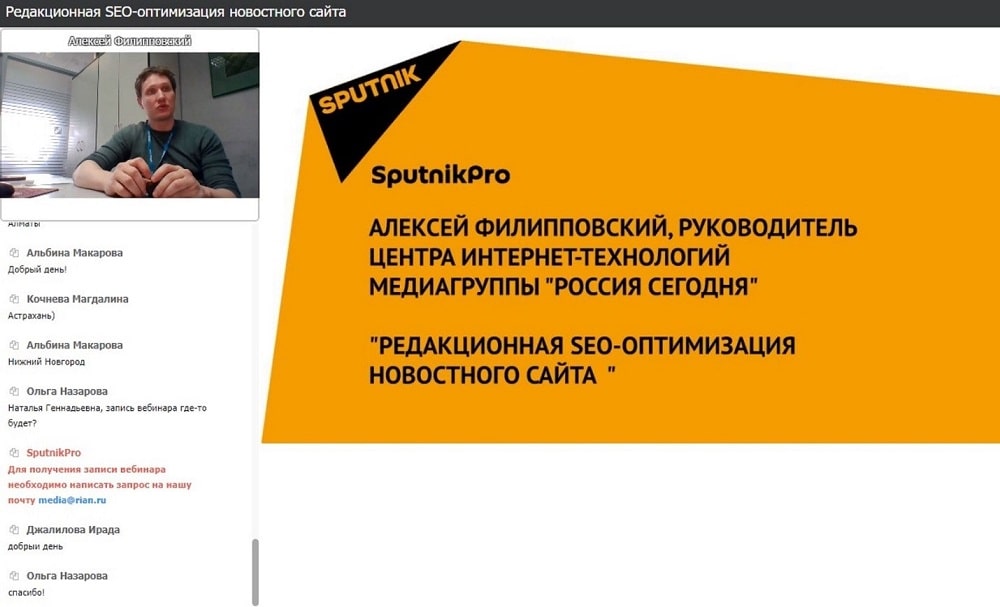Click the message "спасибо!"

click(x=26, y=592)
